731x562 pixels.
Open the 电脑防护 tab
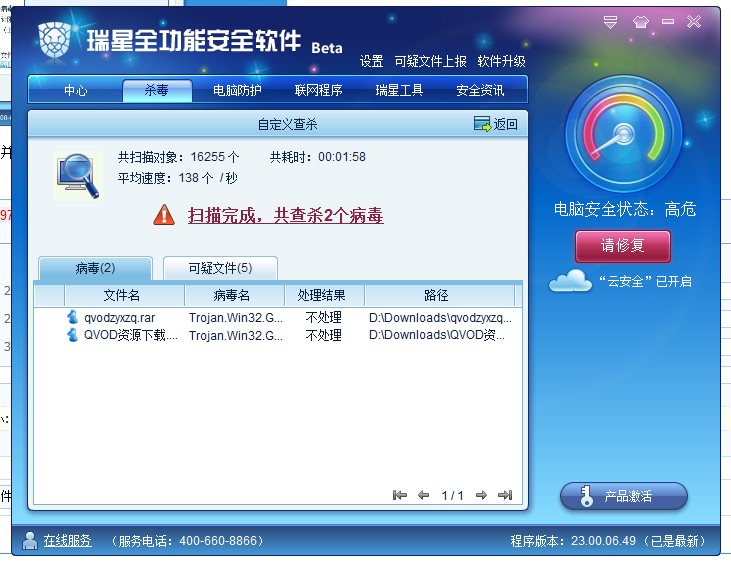click(x=237, y=90)
